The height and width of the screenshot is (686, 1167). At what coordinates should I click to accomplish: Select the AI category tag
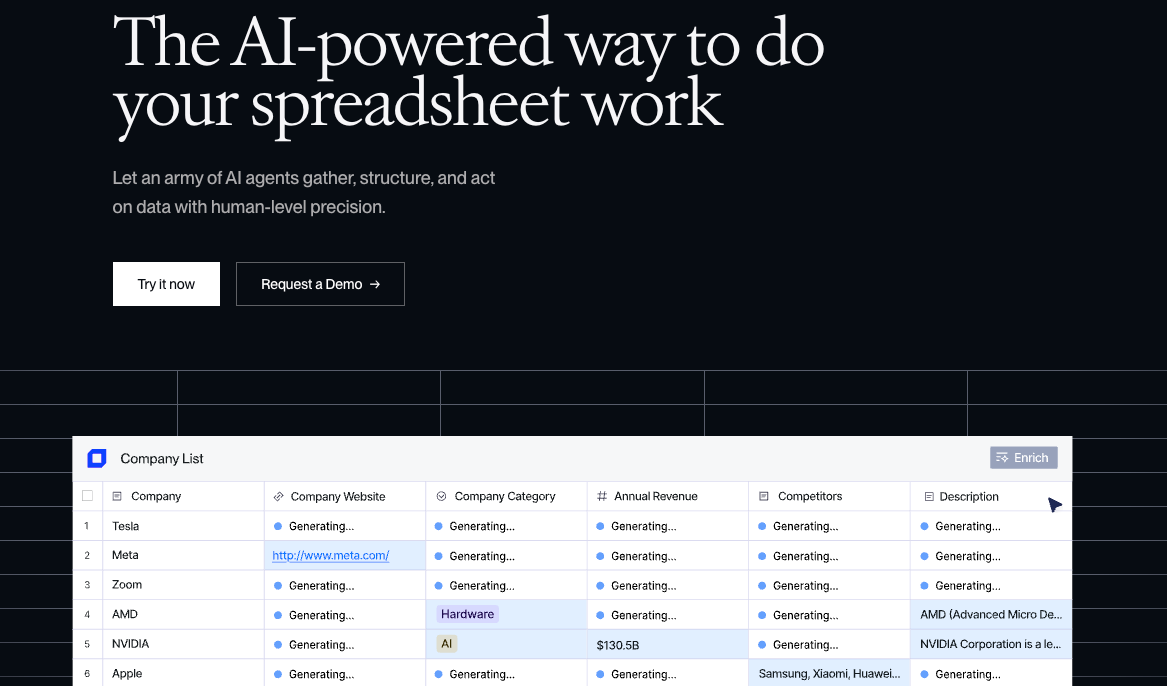pyautogui.click(x=447, y=644)
